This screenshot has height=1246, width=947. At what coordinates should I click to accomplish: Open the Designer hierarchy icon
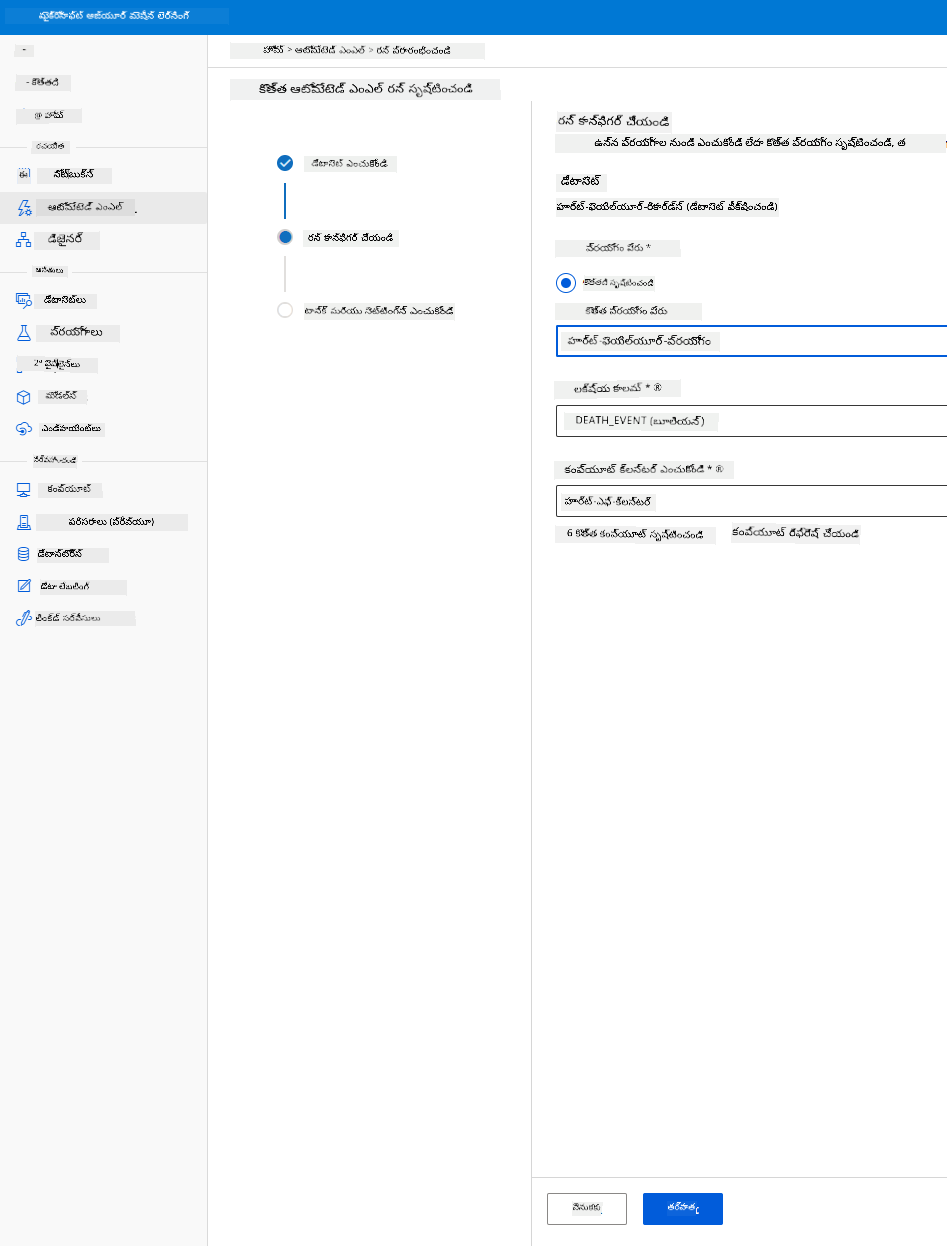click(24, 240)
